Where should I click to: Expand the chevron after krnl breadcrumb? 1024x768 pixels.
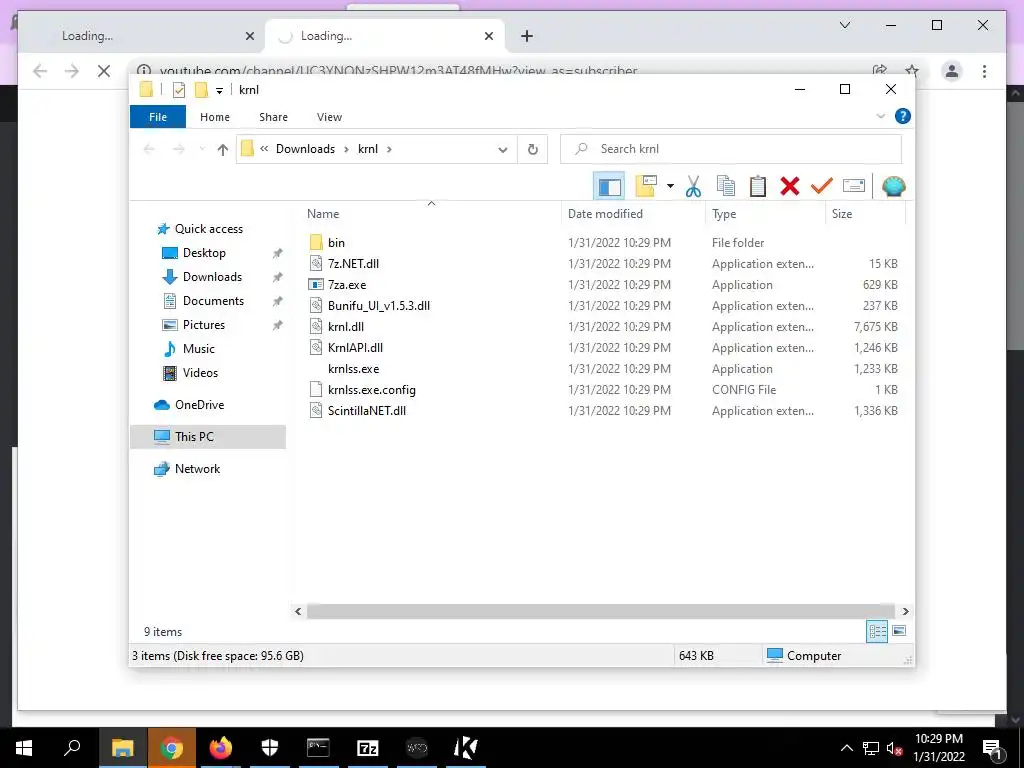click(389, 150)
